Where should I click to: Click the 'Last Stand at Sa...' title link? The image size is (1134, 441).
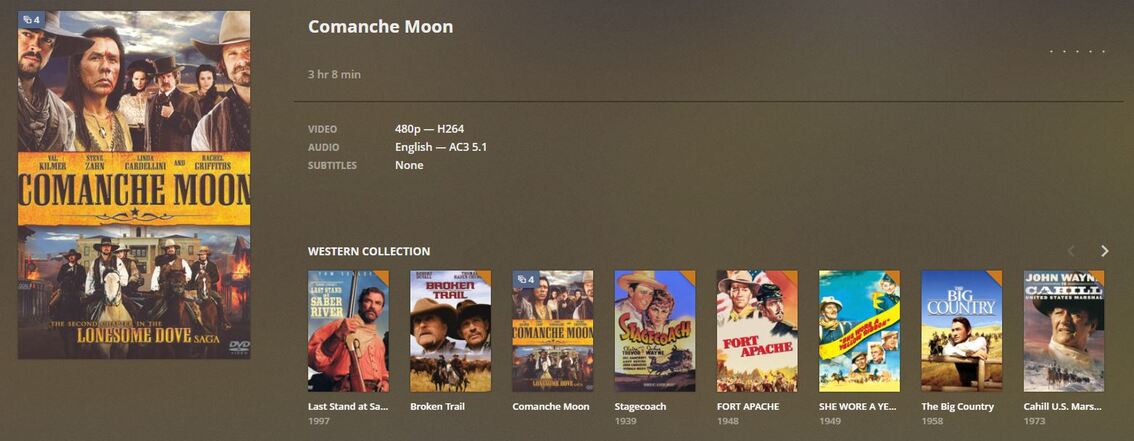point(348,407)
